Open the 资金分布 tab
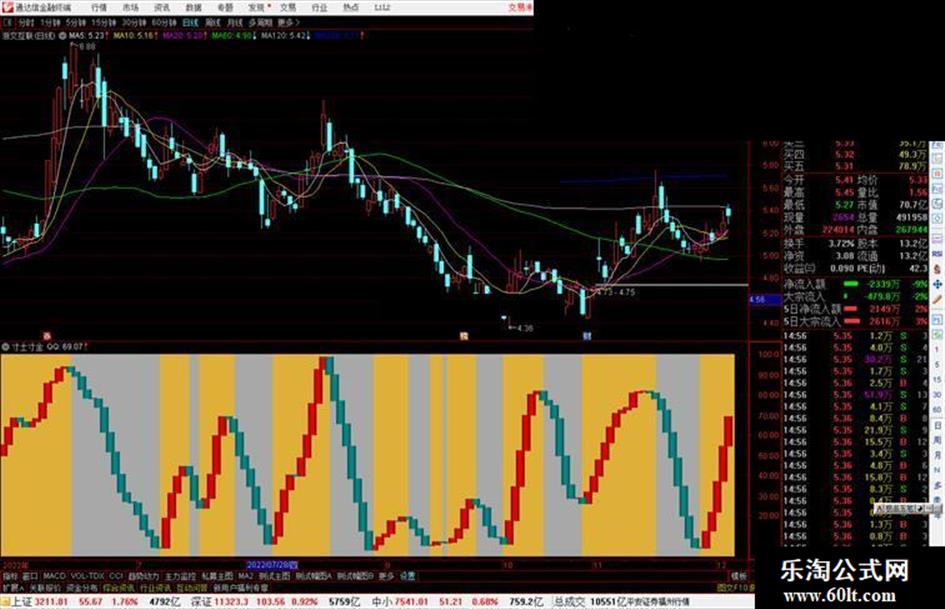Viewport: 945px width, 609px height. [x=81, y=587]
